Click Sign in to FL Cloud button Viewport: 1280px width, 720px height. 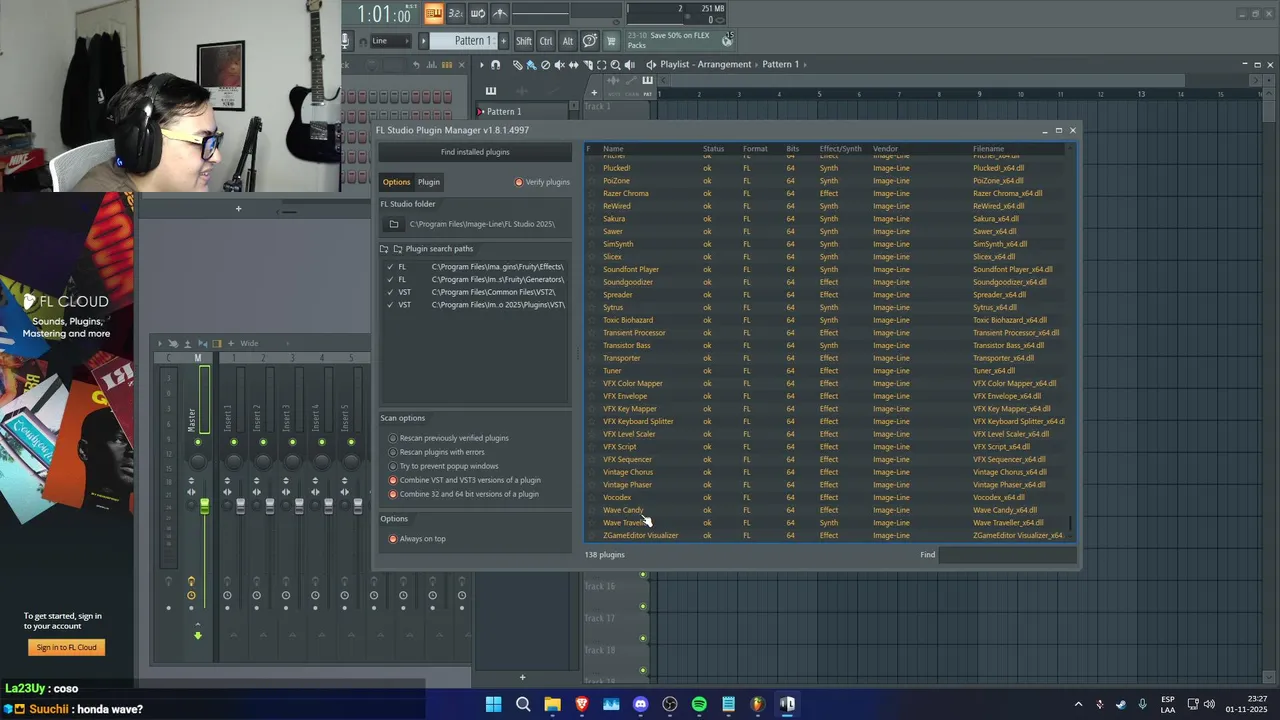[x=67, y=647]
